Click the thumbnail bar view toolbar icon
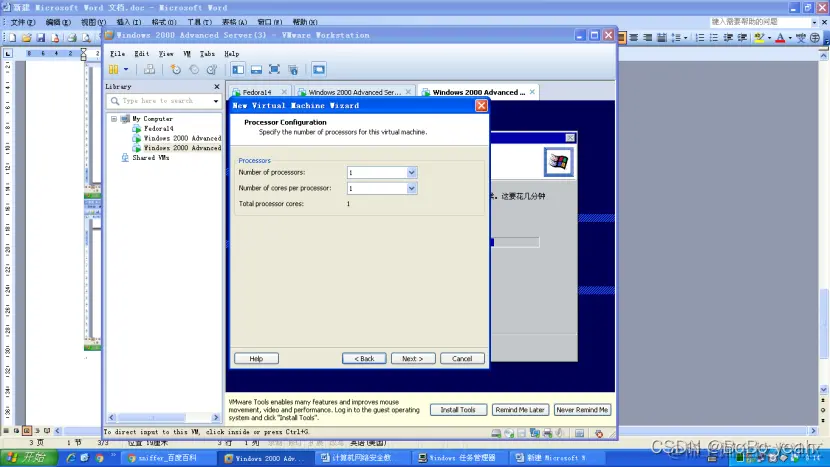The width and height of the screenshot is (830, 467). [x=256, y=69]
